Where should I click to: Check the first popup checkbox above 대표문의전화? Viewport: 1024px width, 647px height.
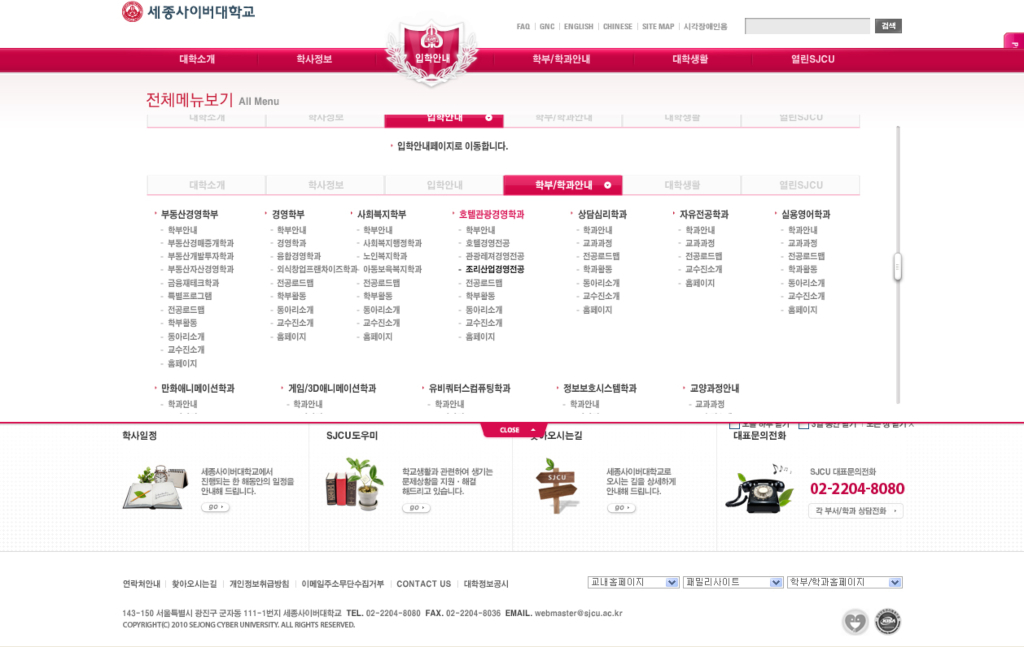[x=734, y=426]
